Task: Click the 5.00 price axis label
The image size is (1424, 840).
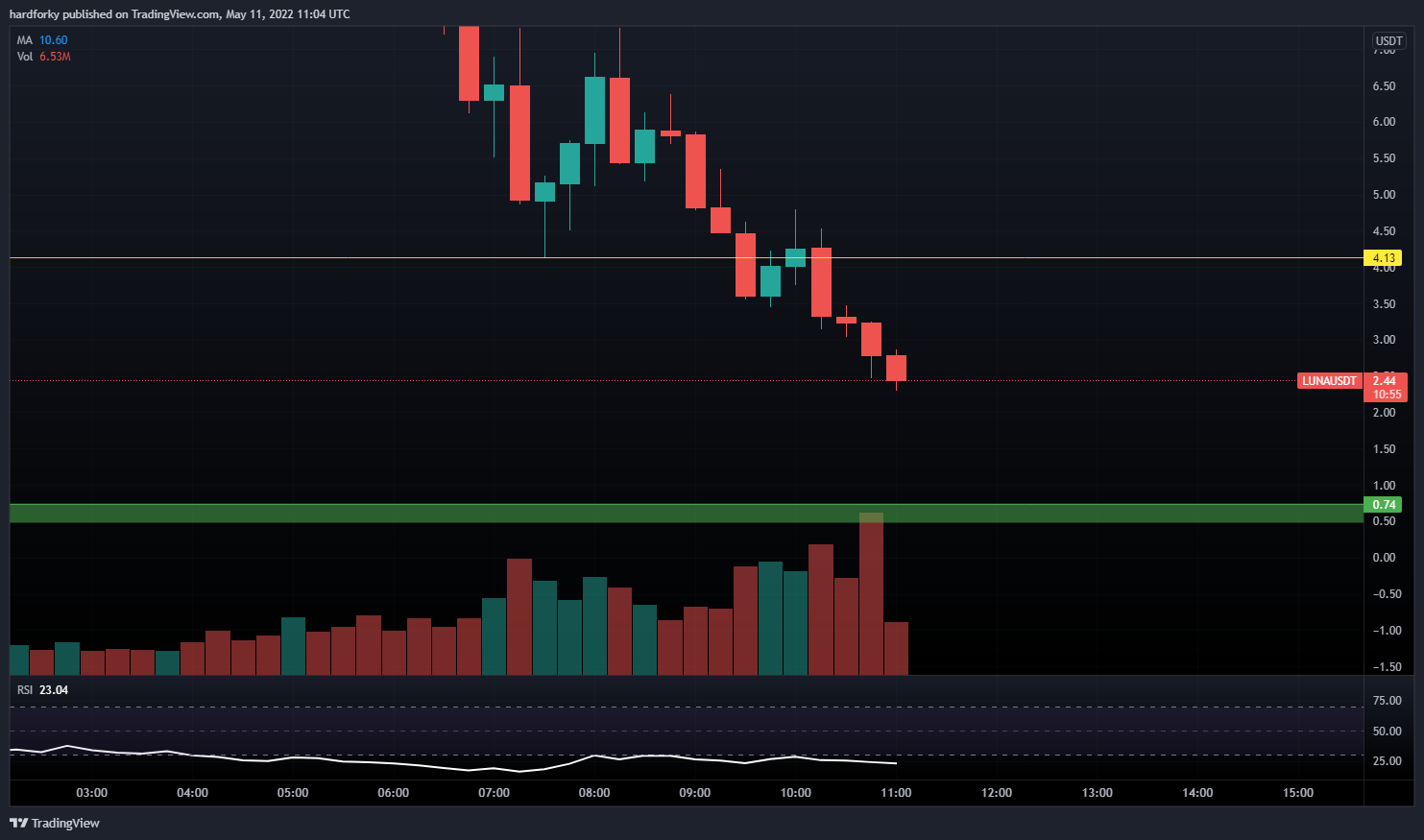Action: (x=1384, y=195)
